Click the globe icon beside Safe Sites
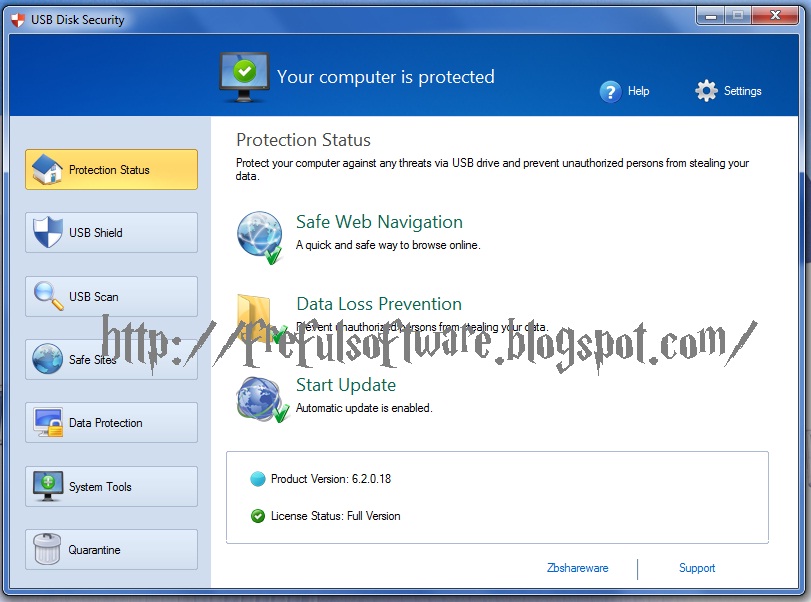Image resolution: width=811 pixels, height=602 pixels. pyautogui.click(x=48, y=358)
